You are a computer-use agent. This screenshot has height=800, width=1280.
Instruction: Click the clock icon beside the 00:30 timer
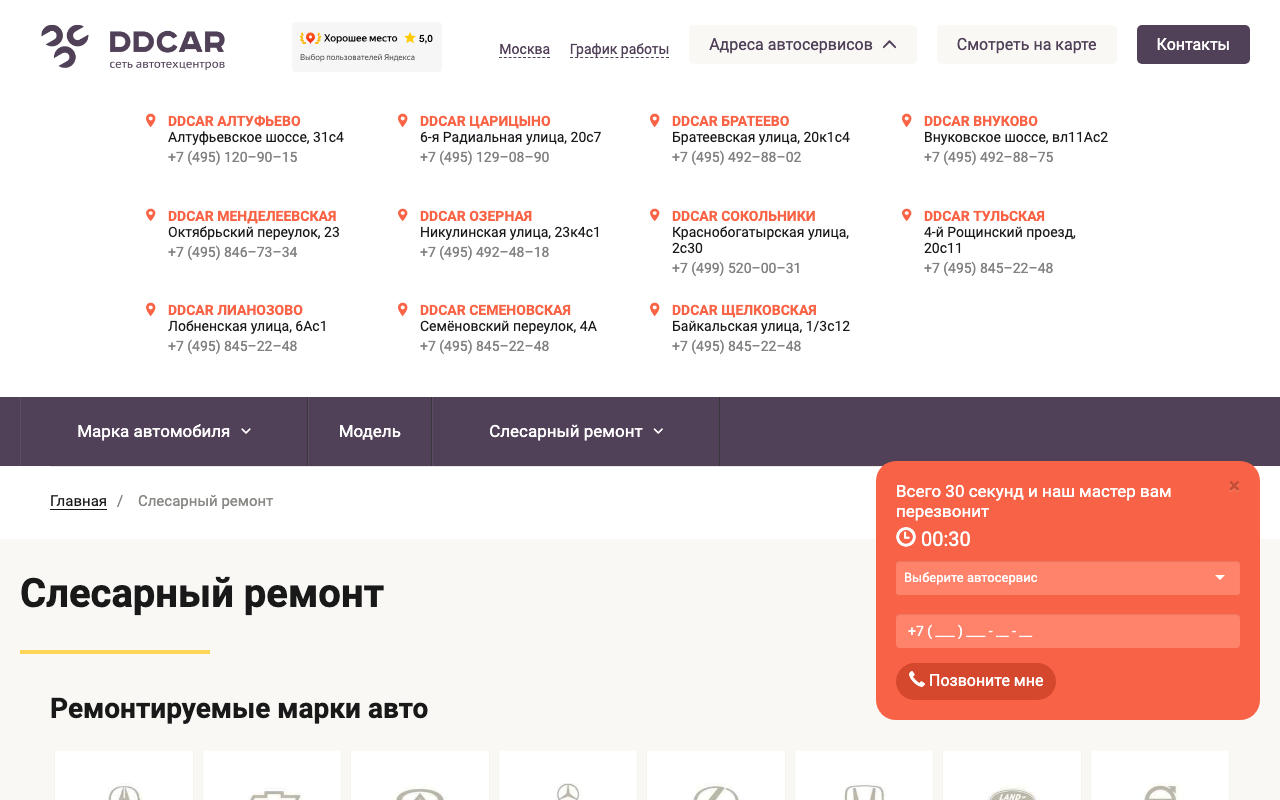pos(906,537)
